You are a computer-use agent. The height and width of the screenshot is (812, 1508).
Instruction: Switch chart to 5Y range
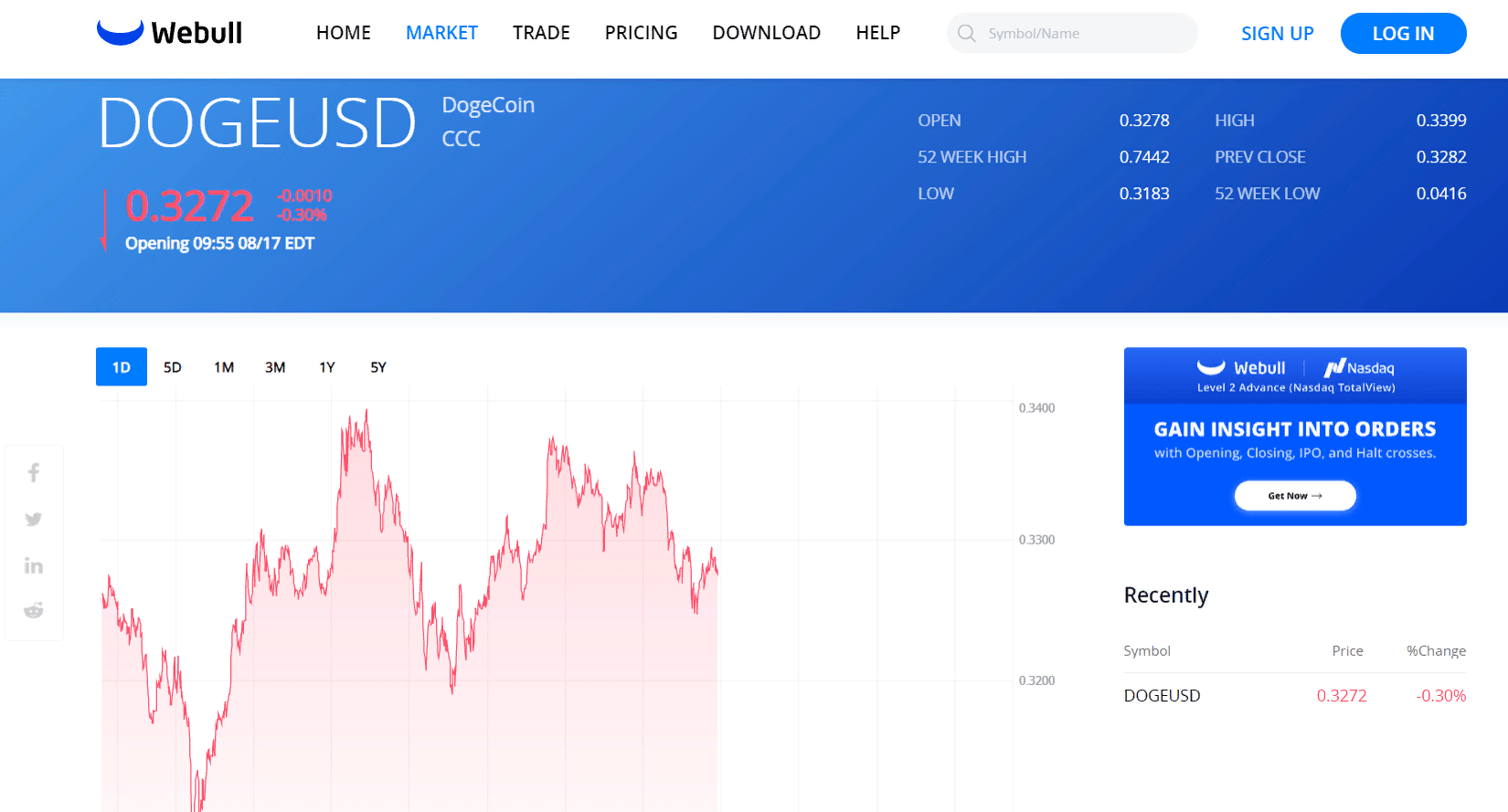pos(378,367)
